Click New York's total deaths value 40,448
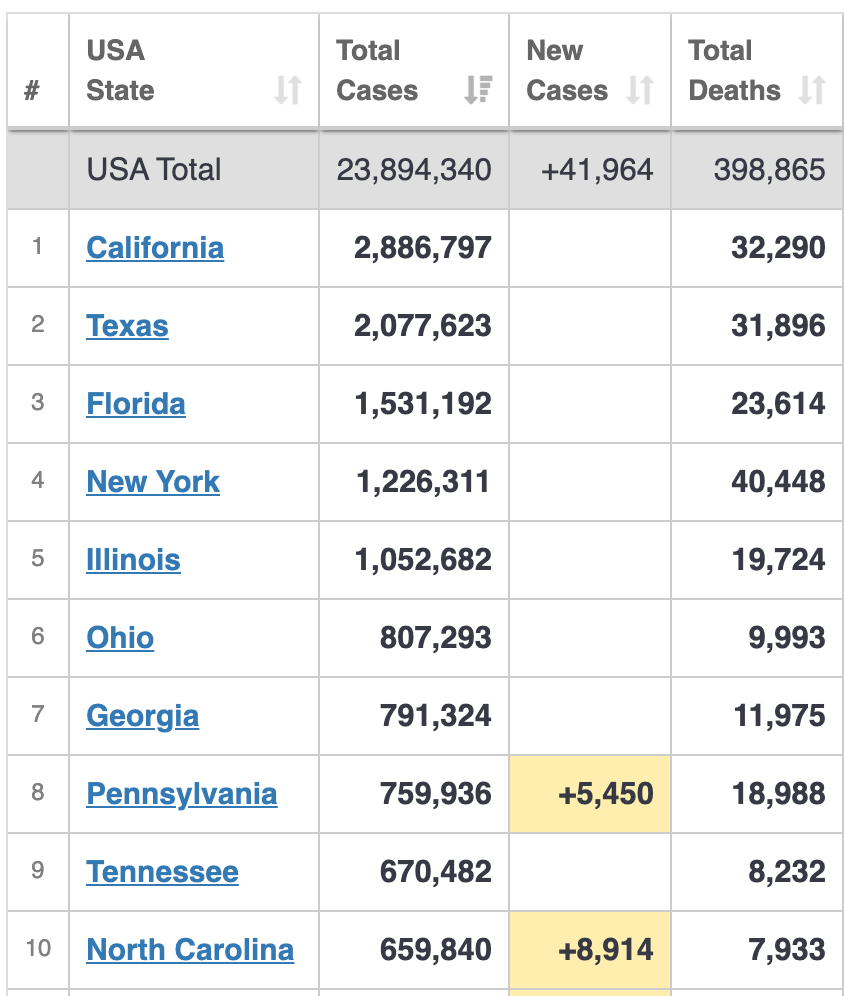 pyautogui.click(x=778, y=482)
